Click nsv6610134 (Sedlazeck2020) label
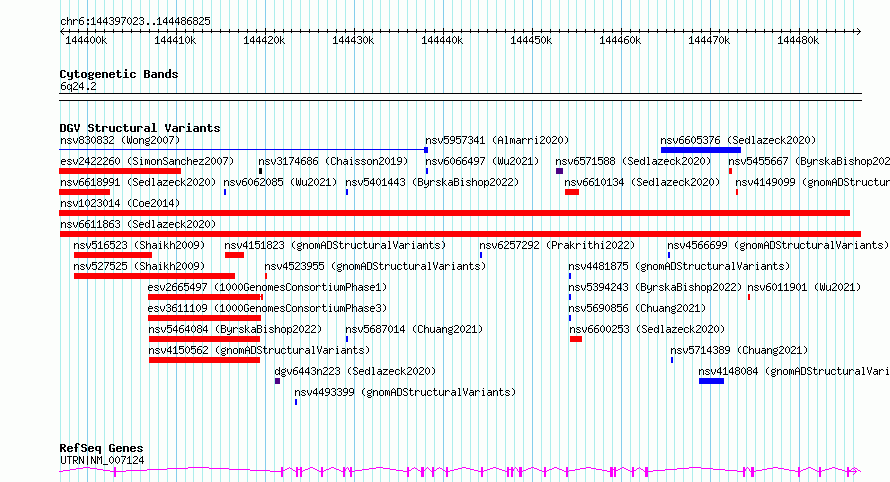 pos(642,182)
